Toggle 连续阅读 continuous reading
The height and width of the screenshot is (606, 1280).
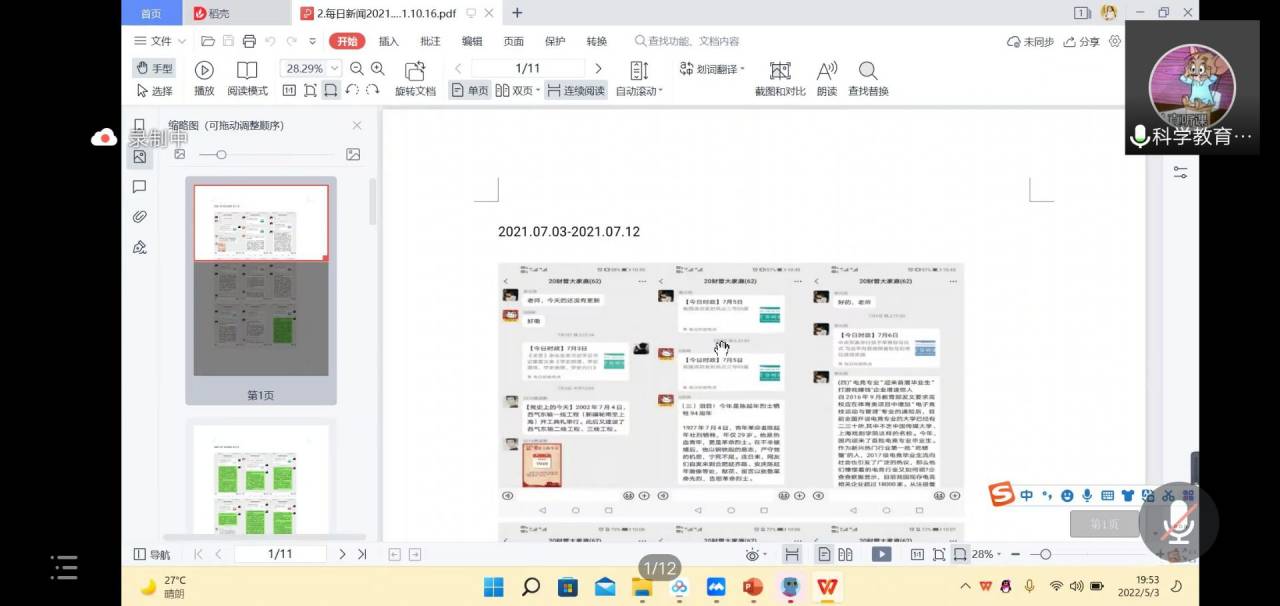[576, 91]
